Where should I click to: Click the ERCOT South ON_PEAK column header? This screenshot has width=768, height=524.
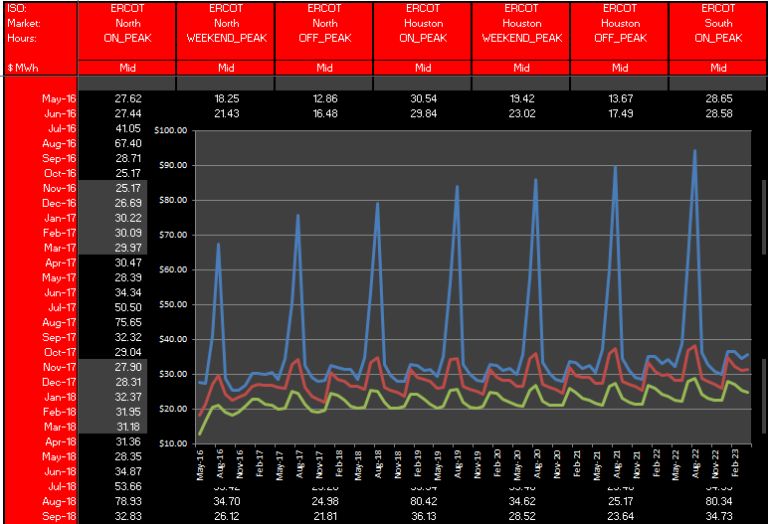(x=718, y=23)
